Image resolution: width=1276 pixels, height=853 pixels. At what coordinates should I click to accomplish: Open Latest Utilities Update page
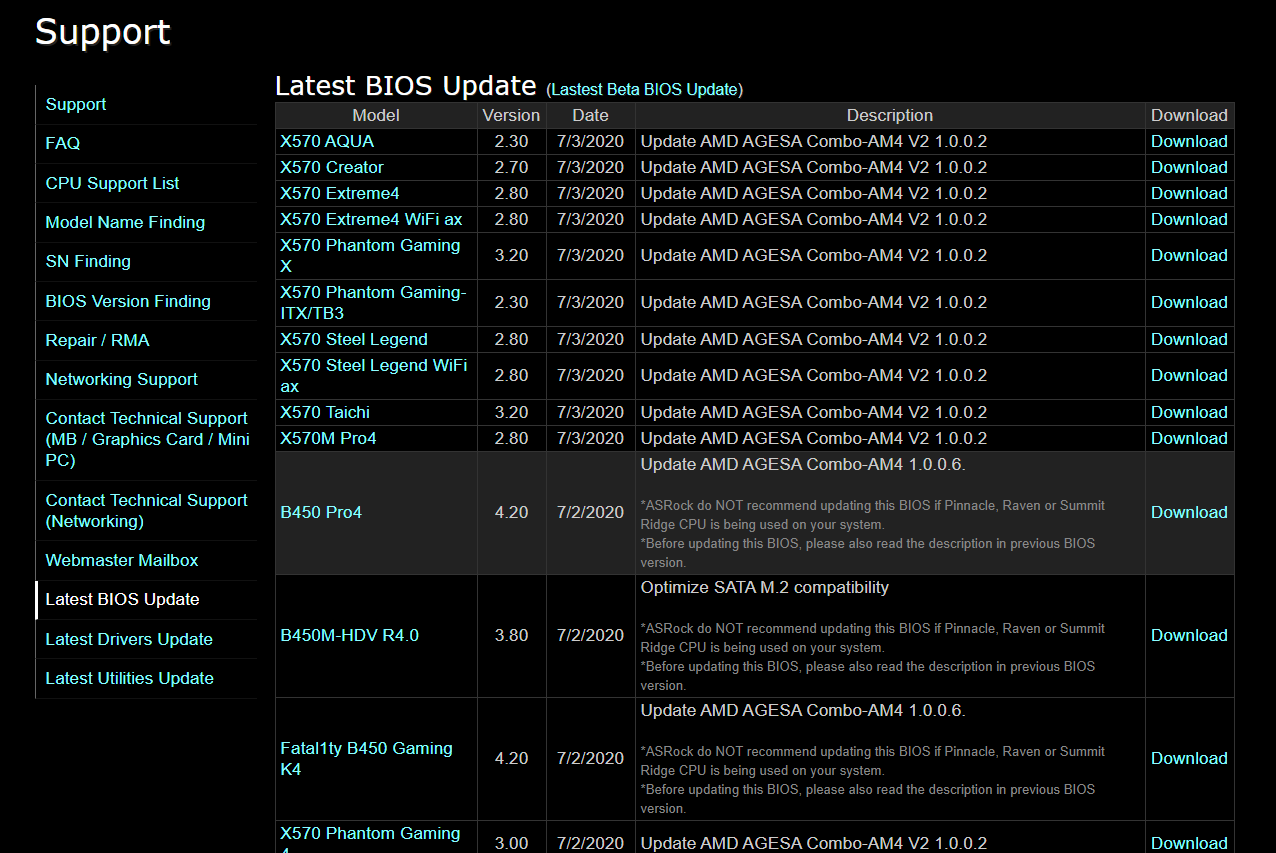pyautogui.click(x=130, y=678)
